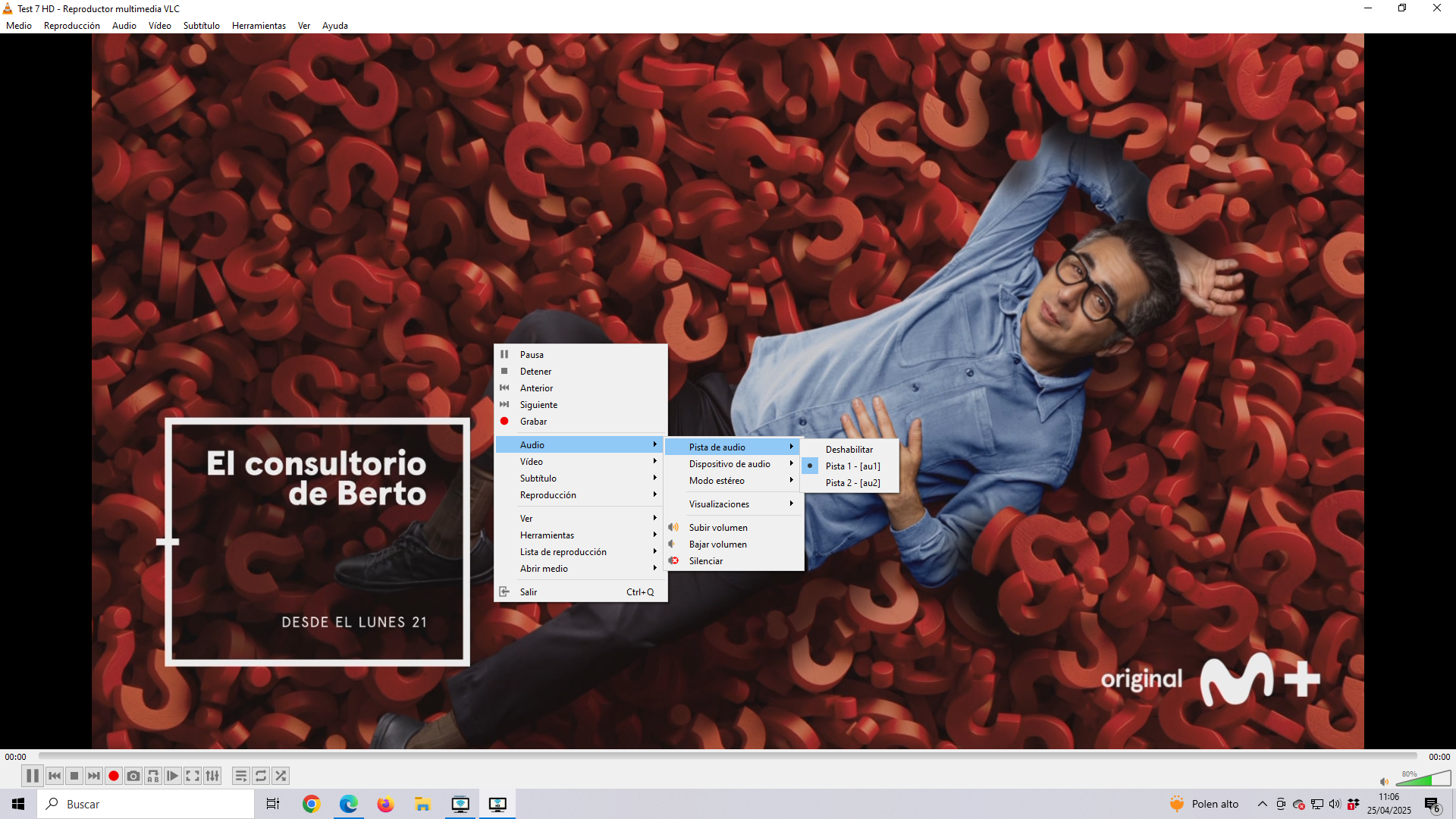Expand Dispositivo de audio submenu
Image resolution: width=1456 pixels, height=819 pixels.
tap(734, 464)
